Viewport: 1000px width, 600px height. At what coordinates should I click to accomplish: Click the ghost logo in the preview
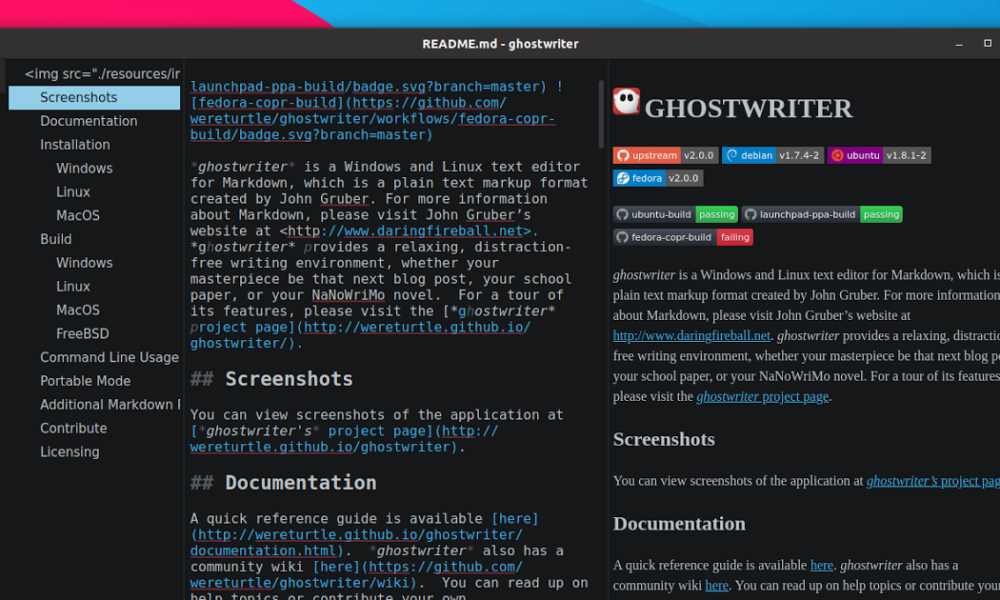point(626,101)
